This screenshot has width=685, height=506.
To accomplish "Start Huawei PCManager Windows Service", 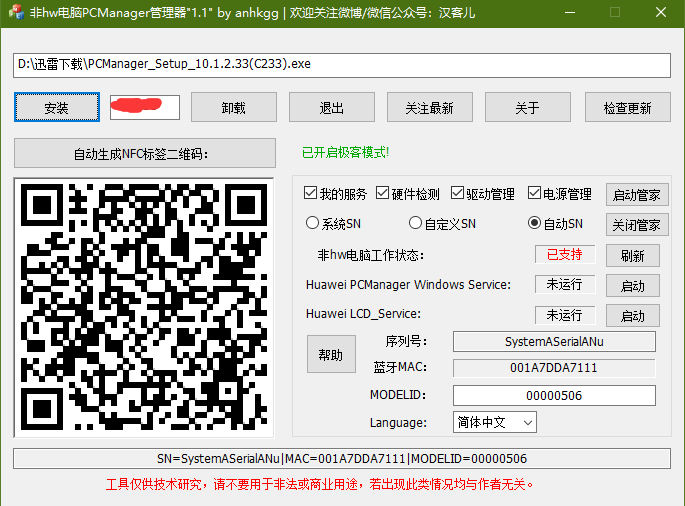I will [633, 286].
